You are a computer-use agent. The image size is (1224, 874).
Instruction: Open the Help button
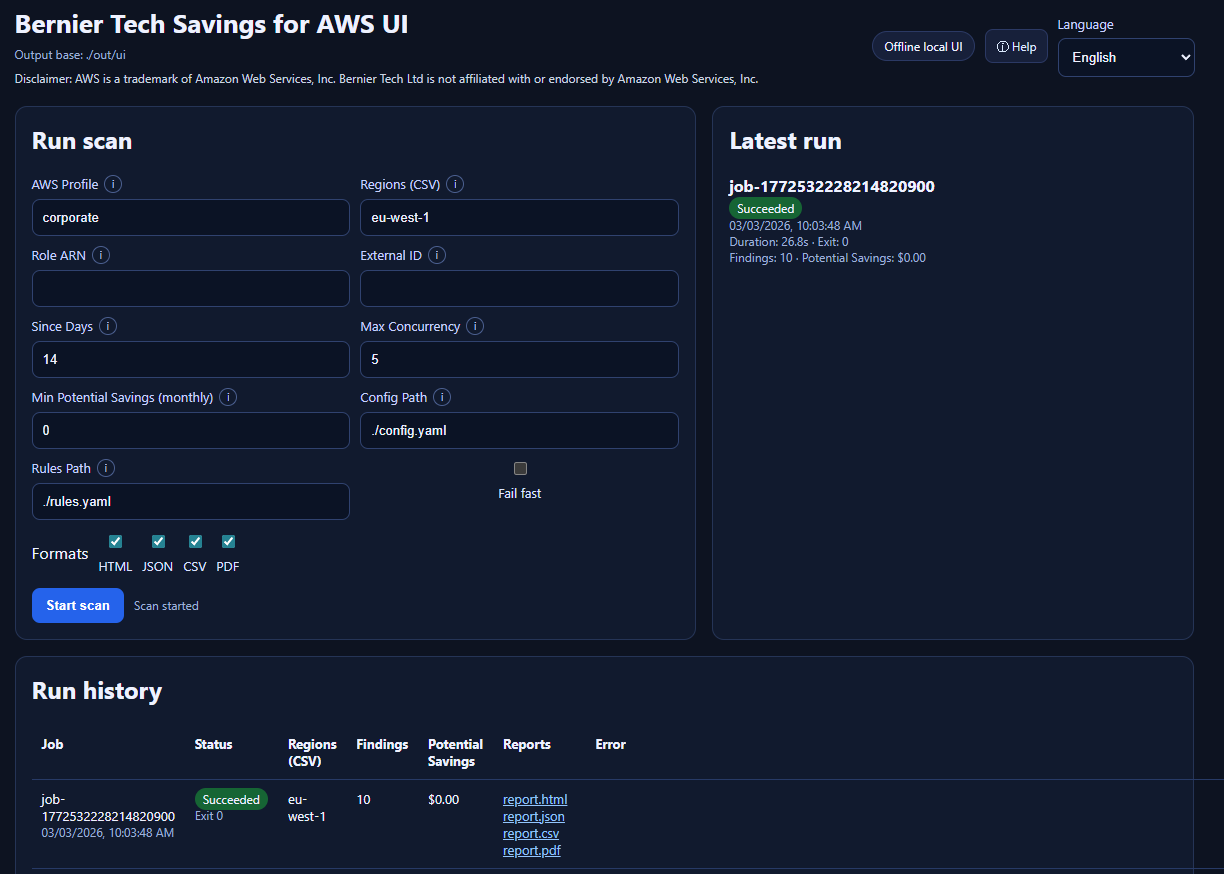(1016, 47)
